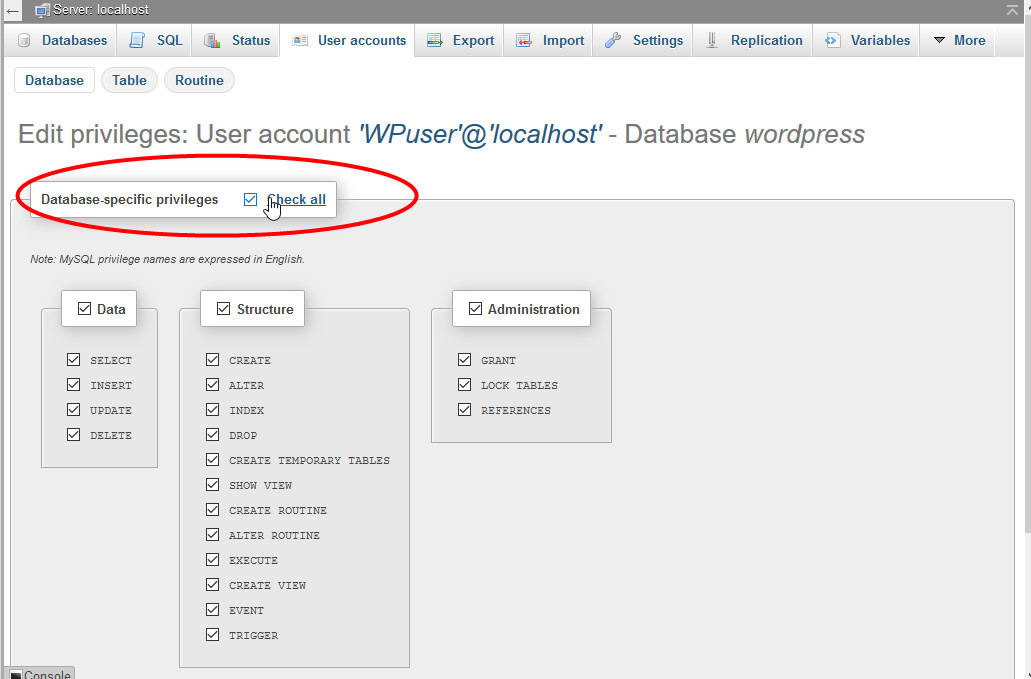The image size is (1031, 679).
Task: Select the Database privileges sub-tab
Action: click(54, 79)
